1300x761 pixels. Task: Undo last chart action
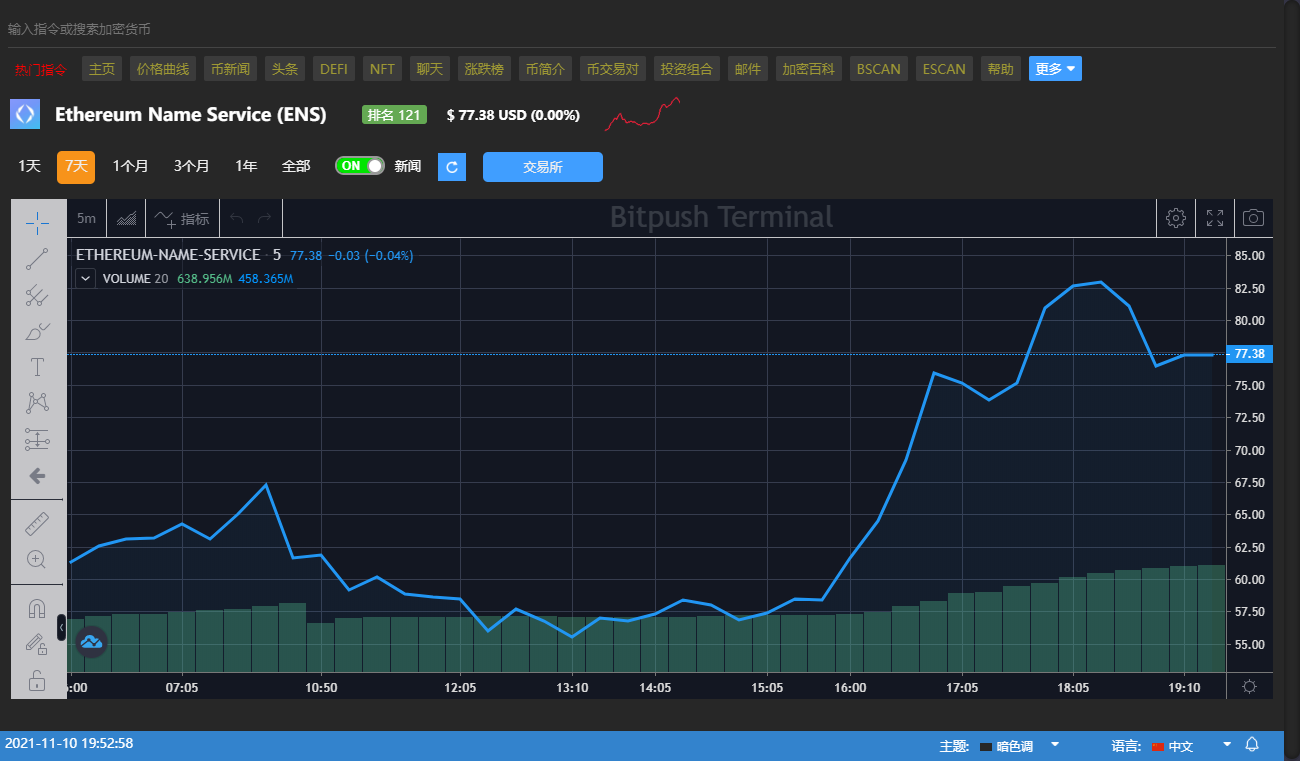point(236,218)
